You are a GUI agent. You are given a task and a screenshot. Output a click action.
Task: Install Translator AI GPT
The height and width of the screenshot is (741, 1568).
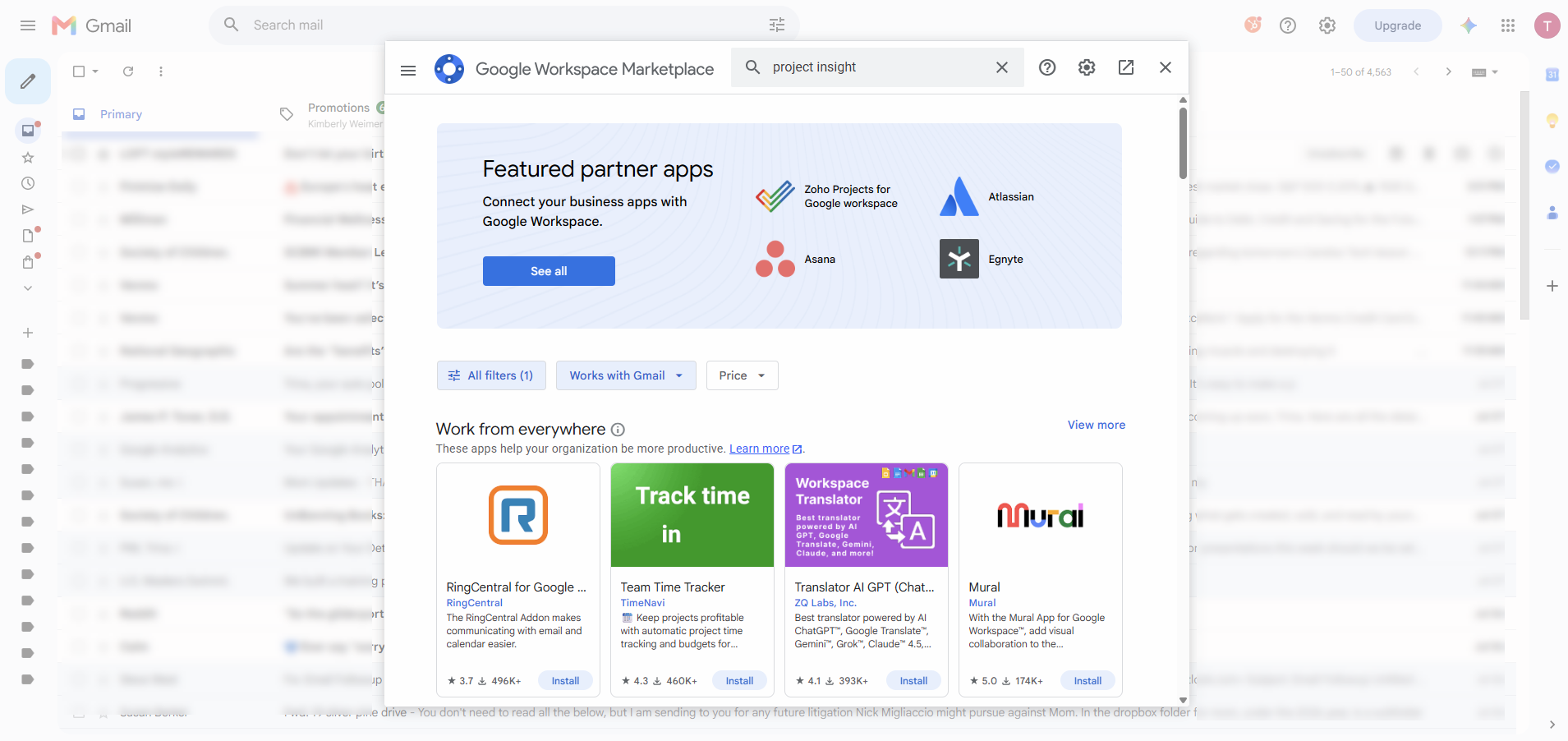[x=913, y=680]
